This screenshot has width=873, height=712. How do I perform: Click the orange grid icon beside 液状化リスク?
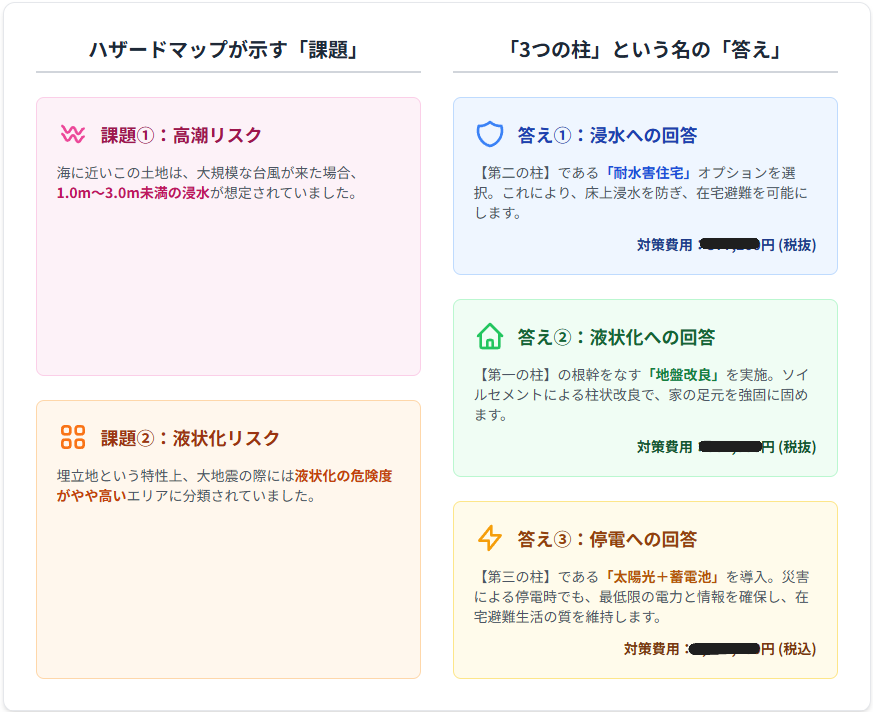(x=72, y=437)
